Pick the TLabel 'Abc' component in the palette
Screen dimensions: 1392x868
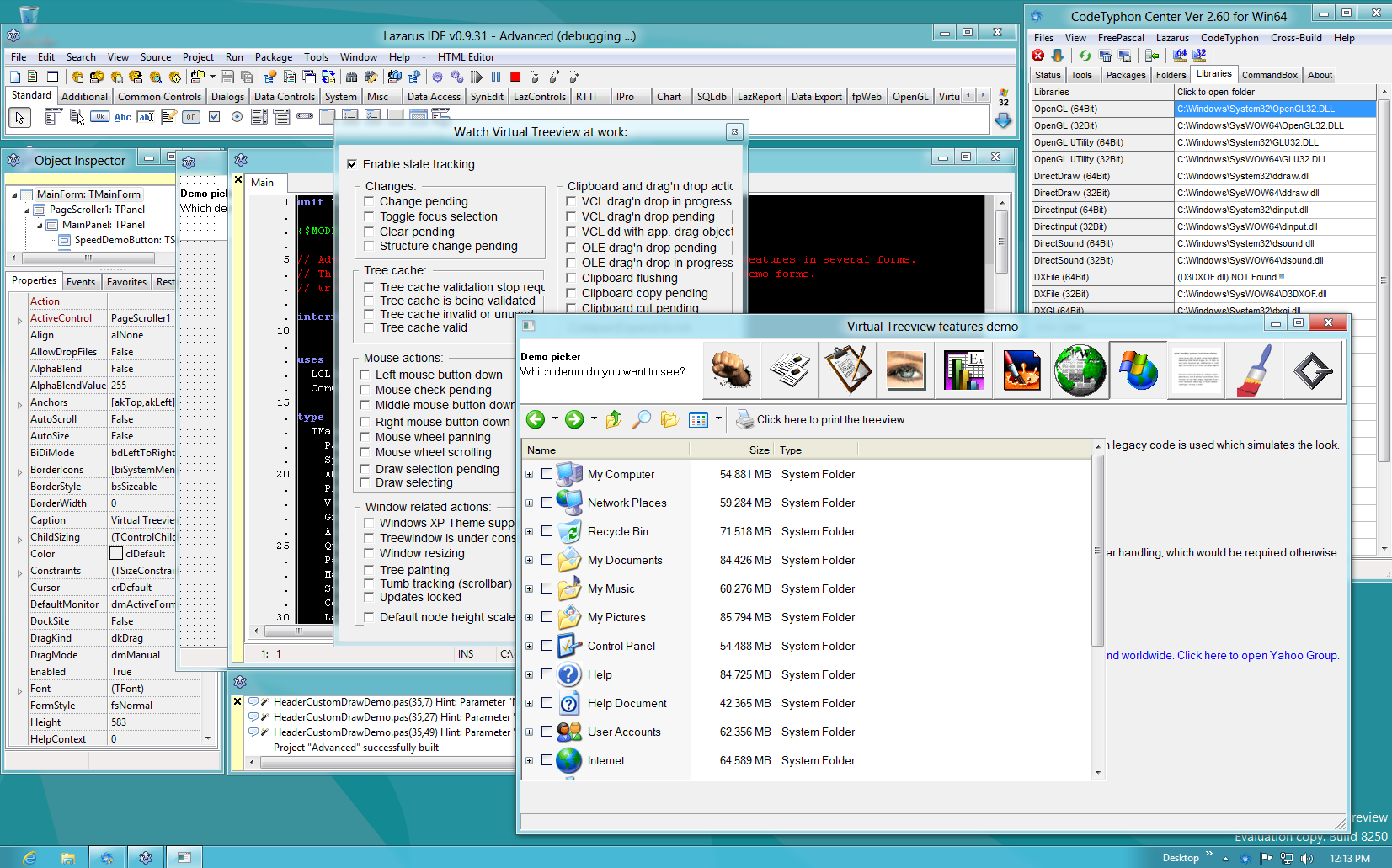point(122,117)
